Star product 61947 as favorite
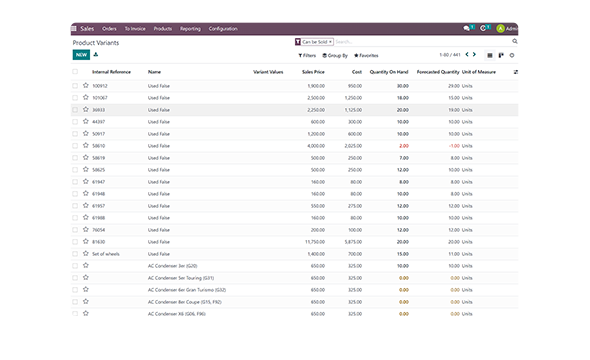 [x=86, y=181]
